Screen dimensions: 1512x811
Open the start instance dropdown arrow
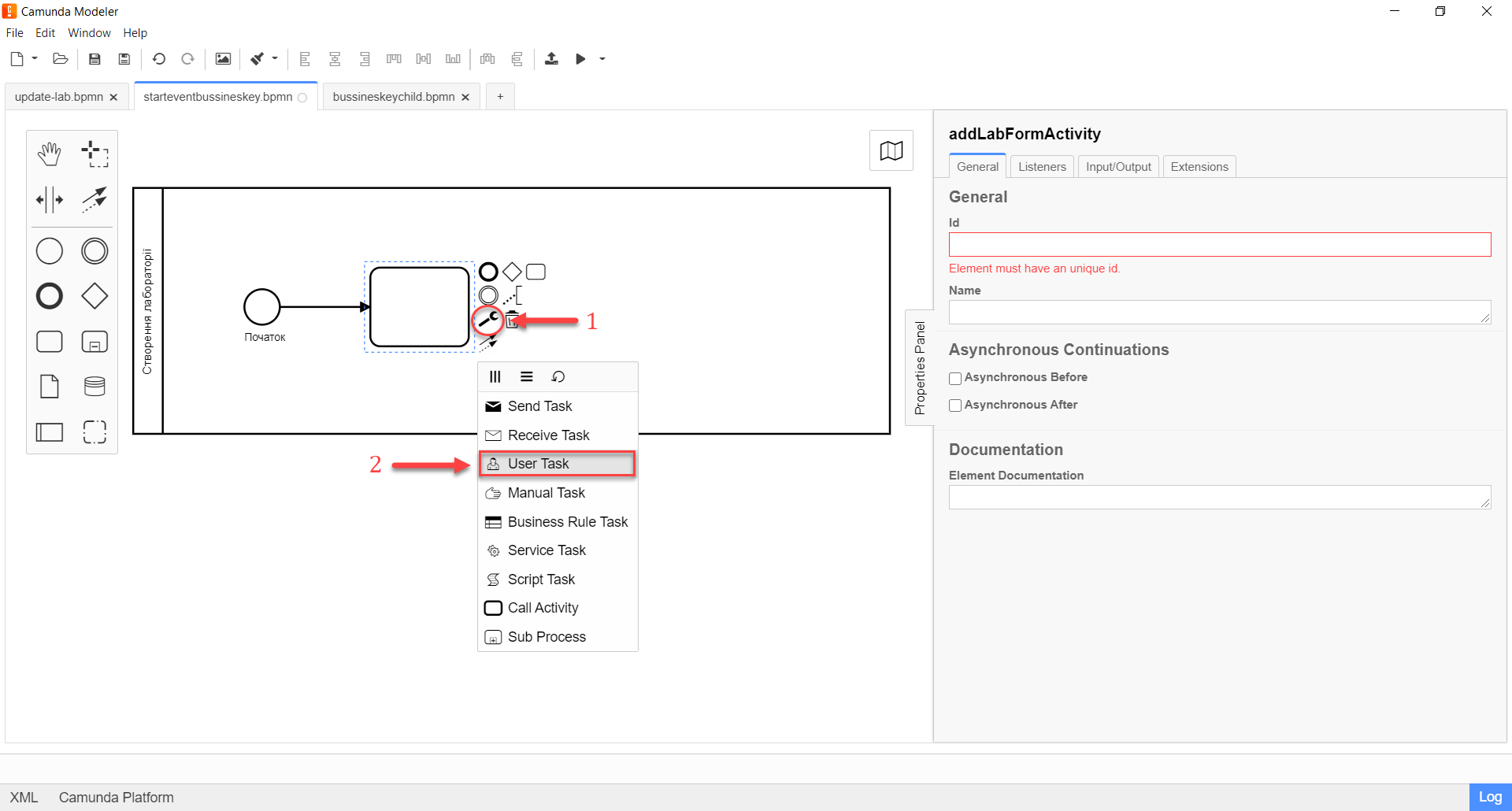[602, 59]
